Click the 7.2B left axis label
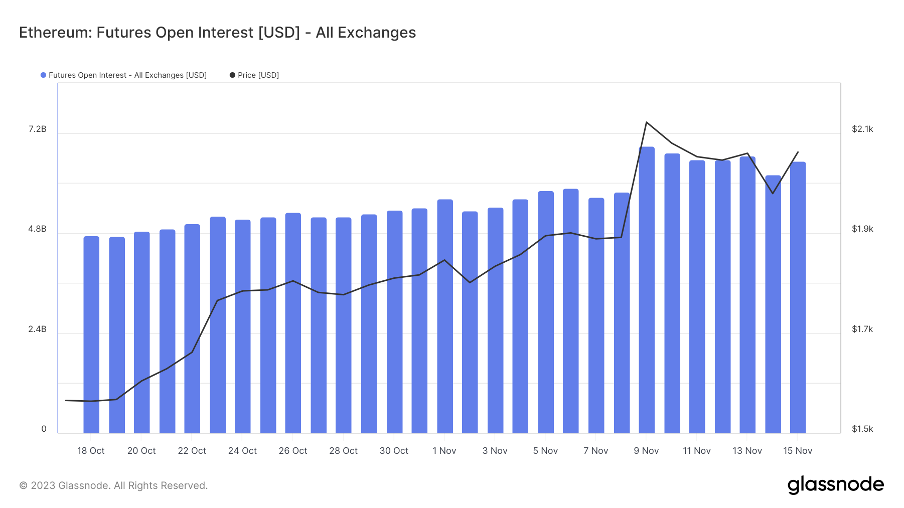 (37, 131)
